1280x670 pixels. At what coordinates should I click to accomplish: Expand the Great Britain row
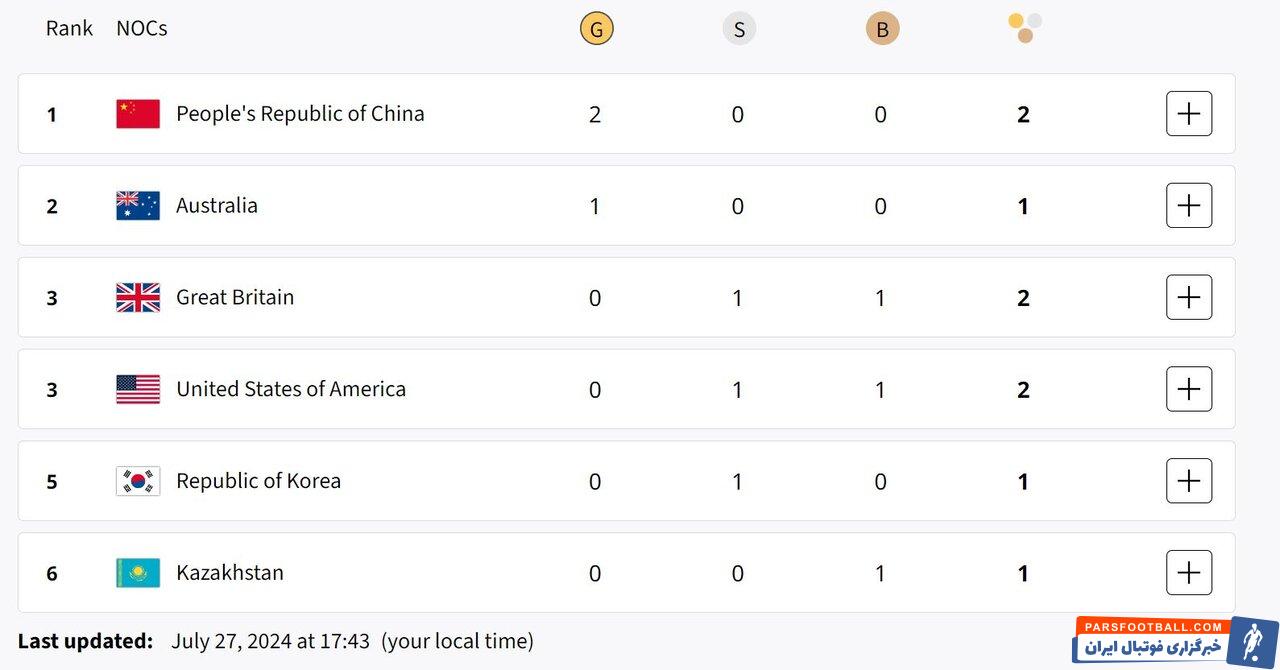tap(1189, 298)
